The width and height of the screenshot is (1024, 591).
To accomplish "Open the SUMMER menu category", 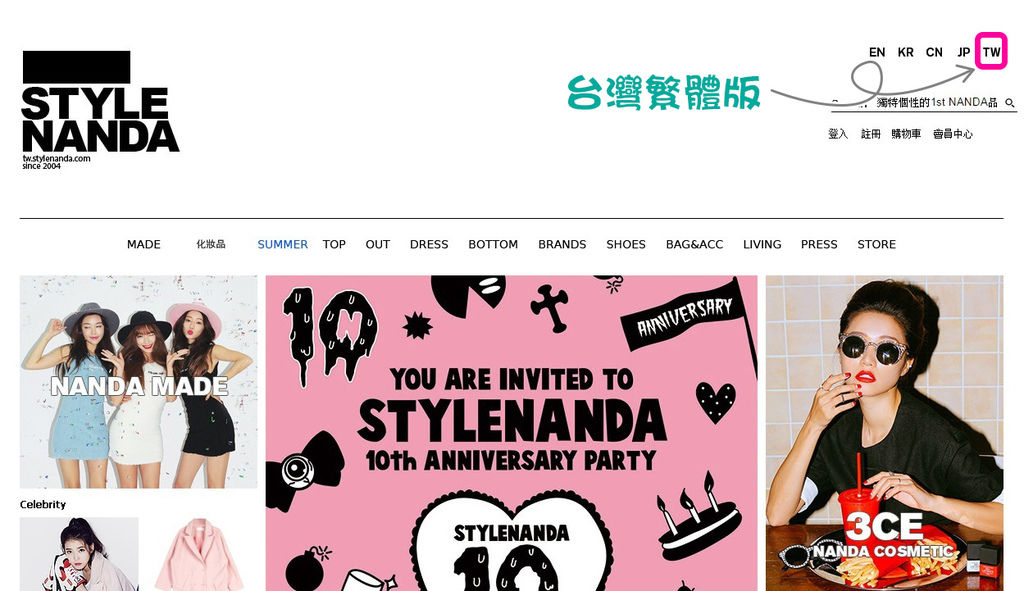I will coord(282,244).
